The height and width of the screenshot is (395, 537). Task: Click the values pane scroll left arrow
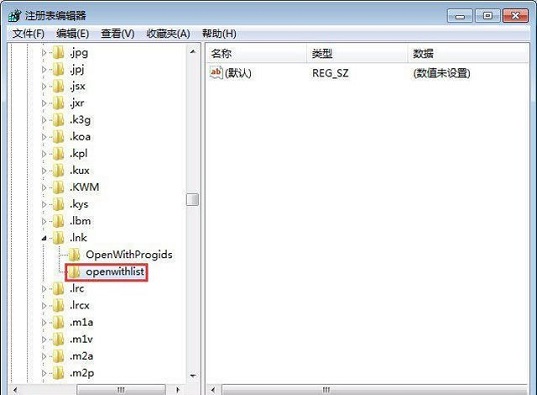click(213, 390)
